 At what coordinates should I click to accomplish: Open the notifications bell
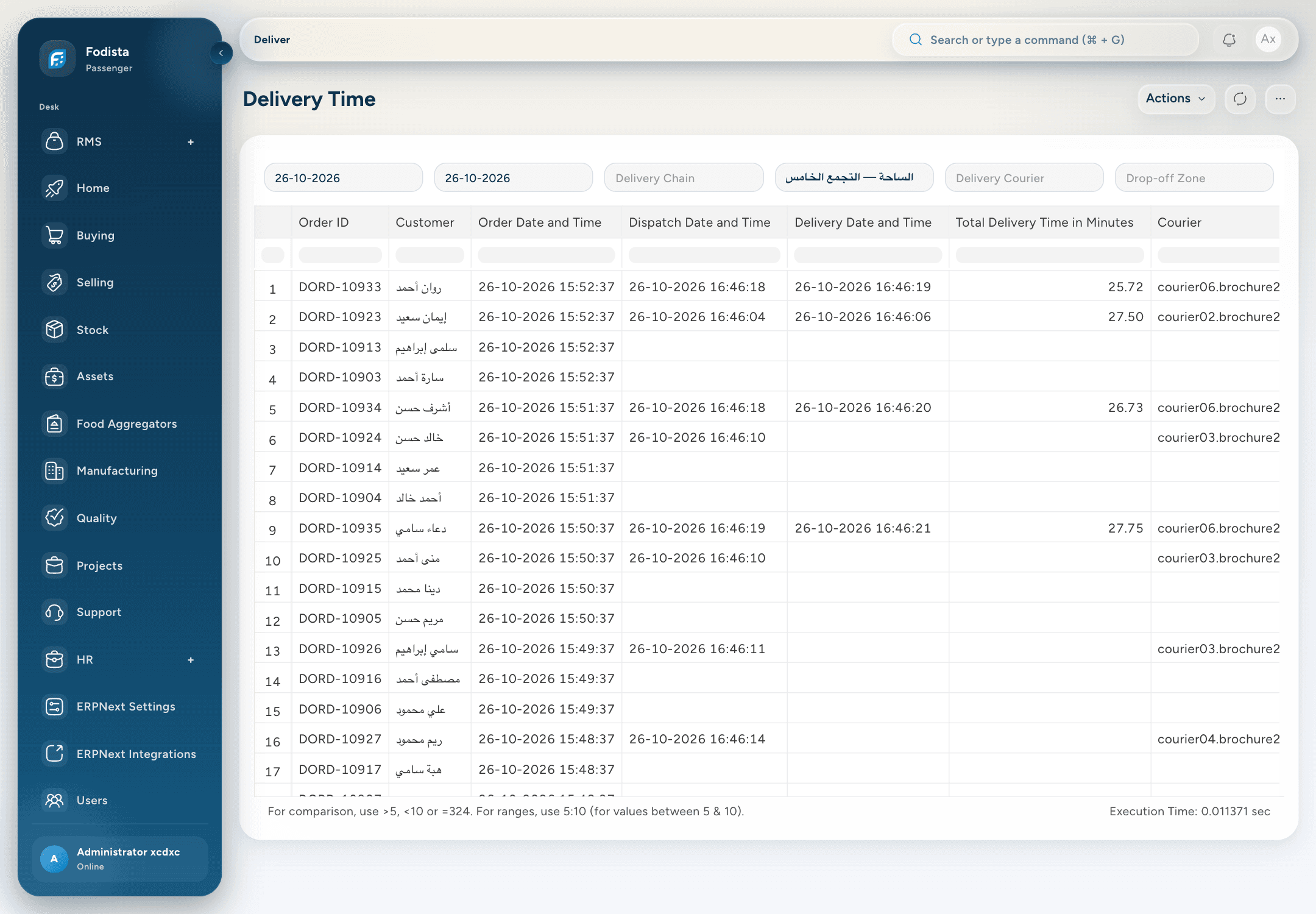[x=1229, y=40]
